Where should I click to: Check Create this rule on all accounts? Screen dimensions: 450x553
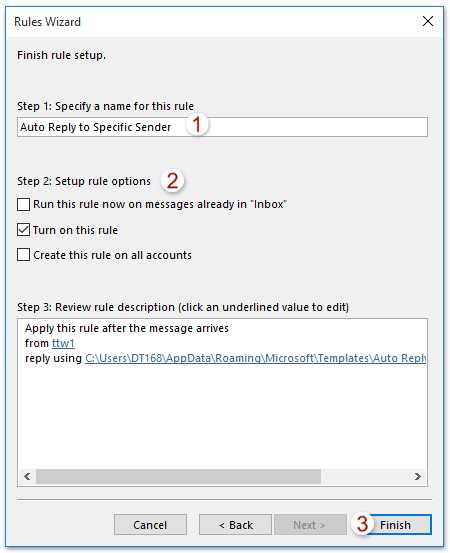pos(23,255)
